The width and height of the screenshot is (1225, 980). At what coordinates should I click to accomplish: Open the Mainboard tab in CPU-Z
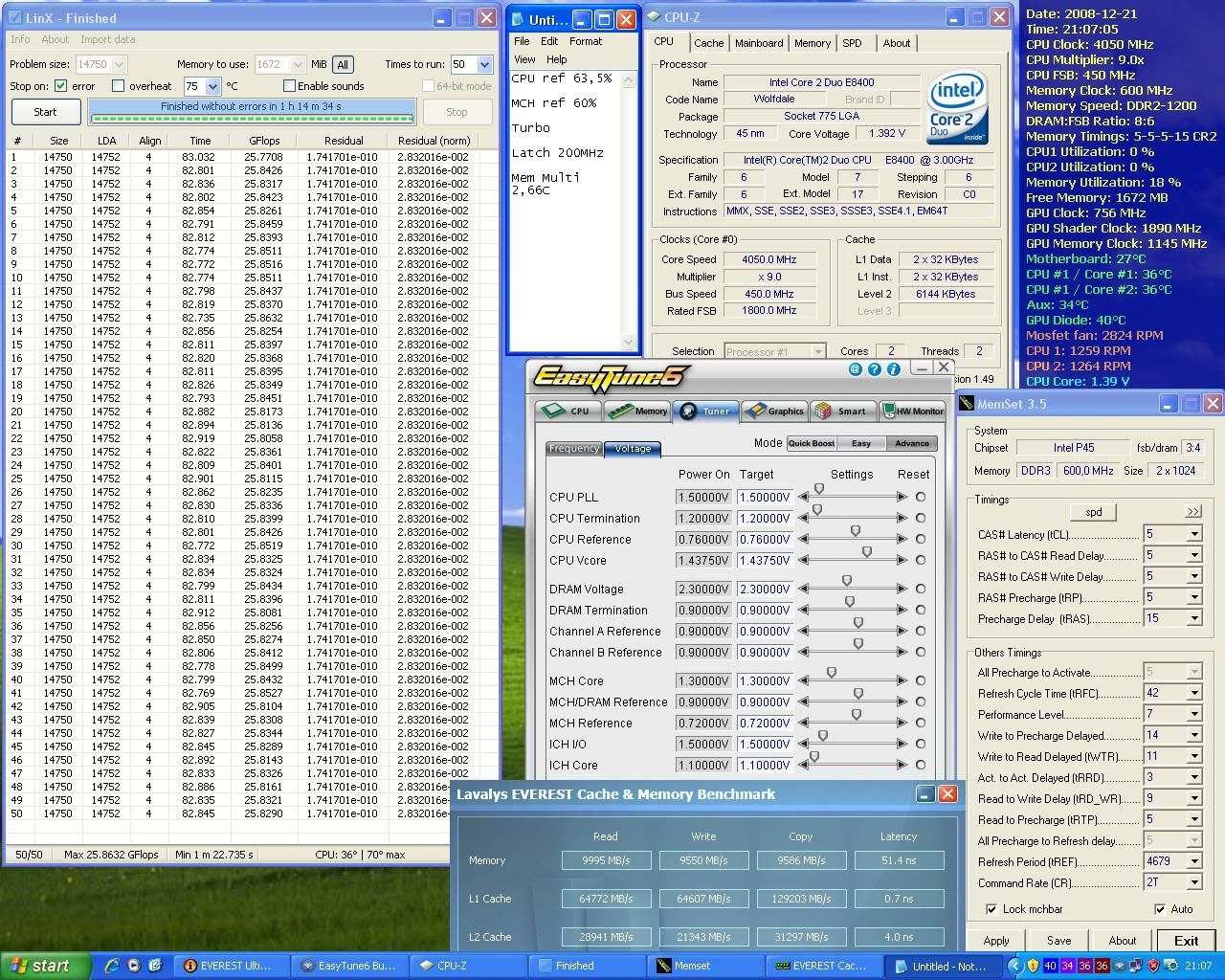click(x=759, y=43)
